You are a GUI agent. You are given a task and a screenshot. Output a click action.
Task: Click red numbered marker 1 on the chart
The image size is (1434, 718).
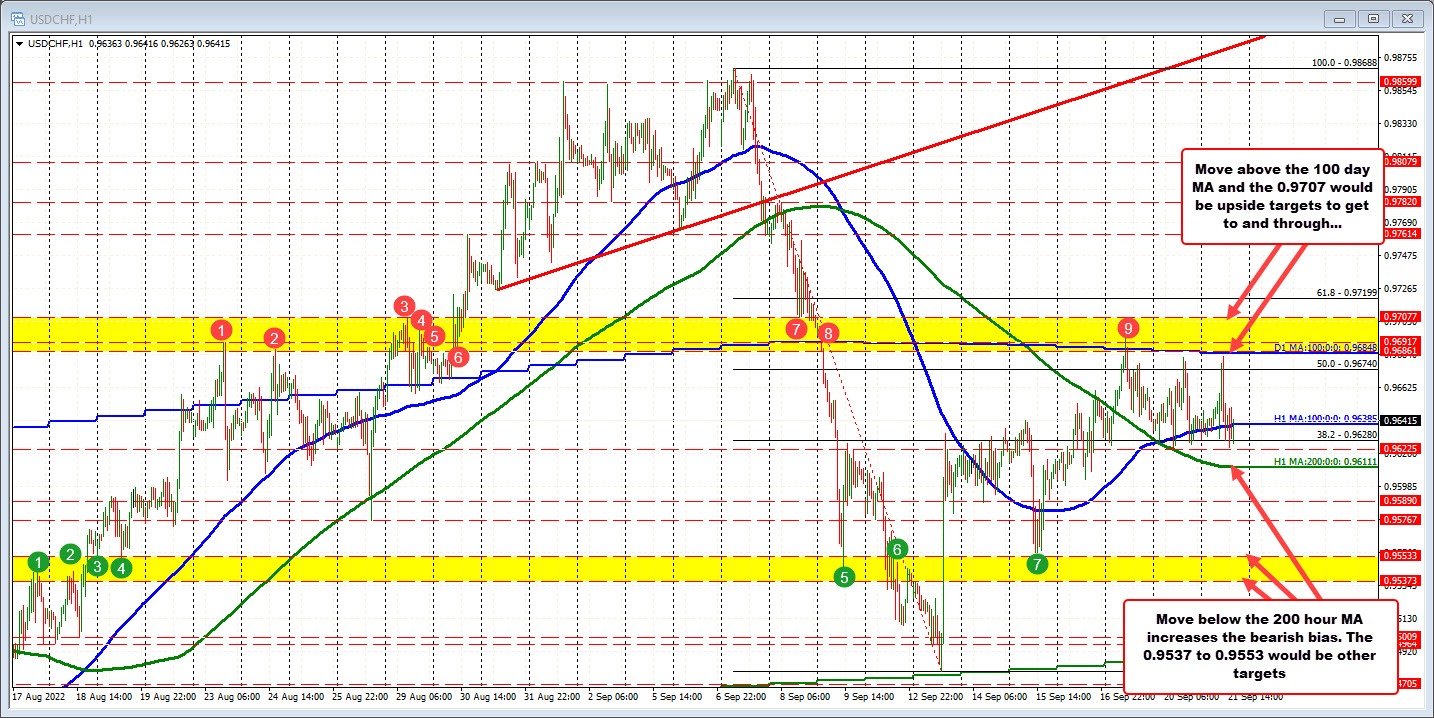(222, 330)
